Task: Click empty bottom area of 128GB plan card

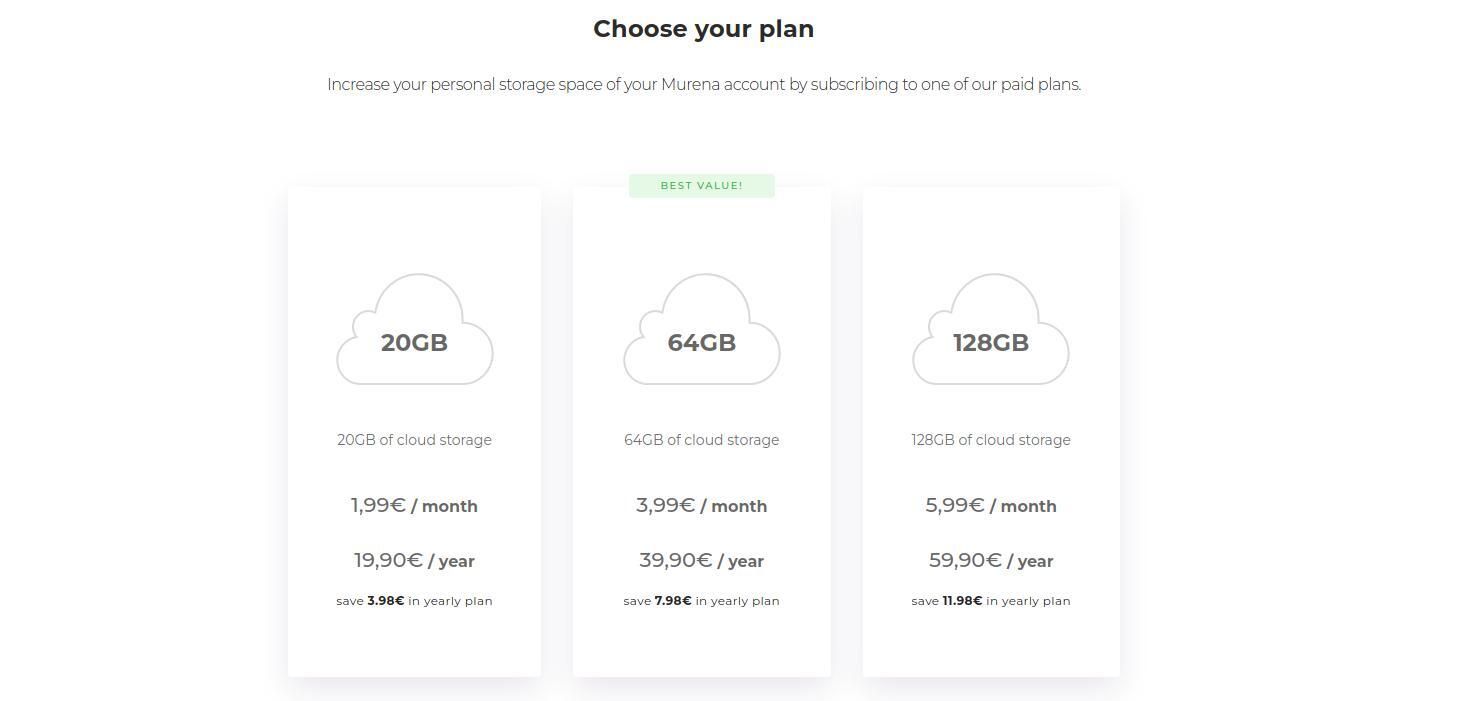Action: click(990, 645)
